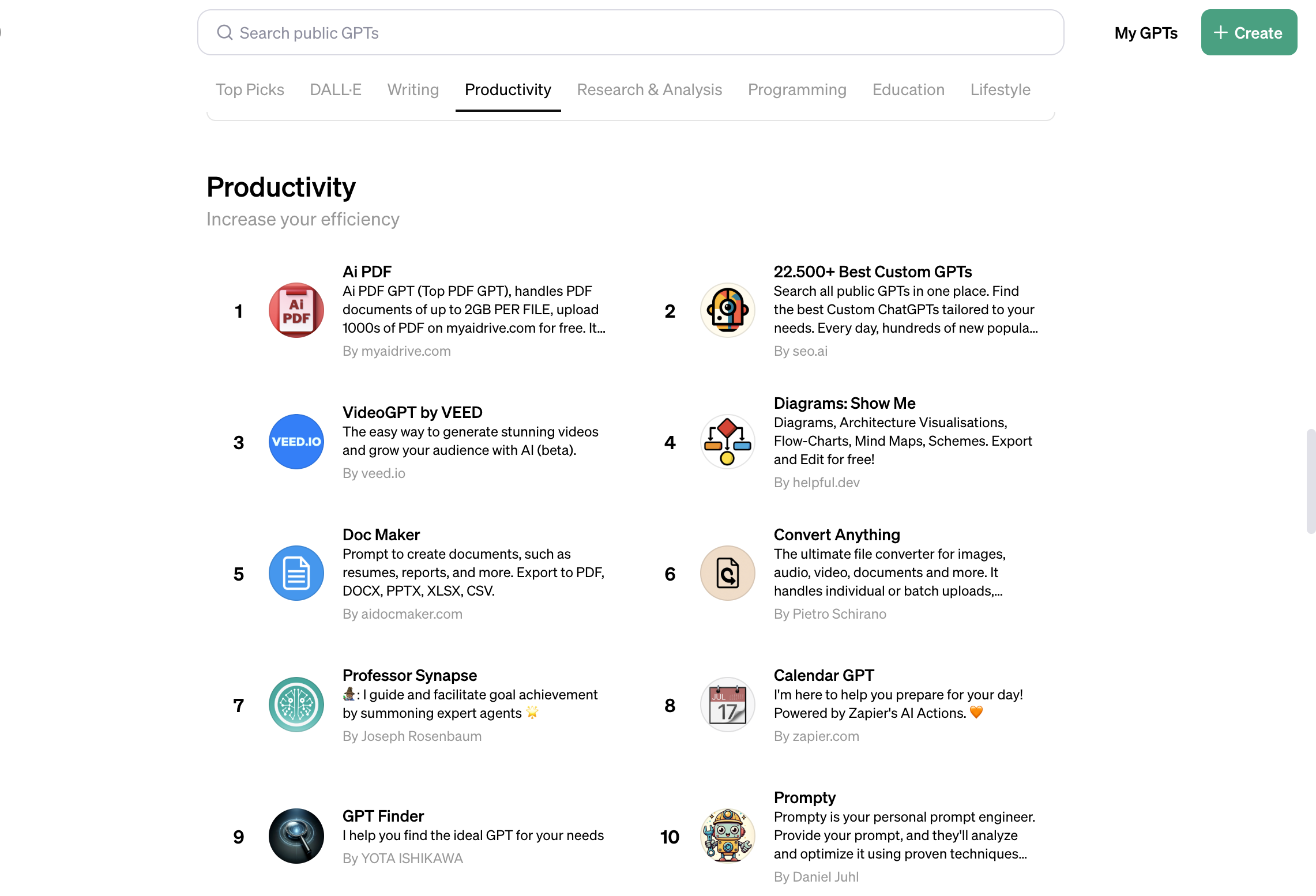Open the Ai PDF title link
This screenshot has width=1316, height=896.
(x=367, y=272)
